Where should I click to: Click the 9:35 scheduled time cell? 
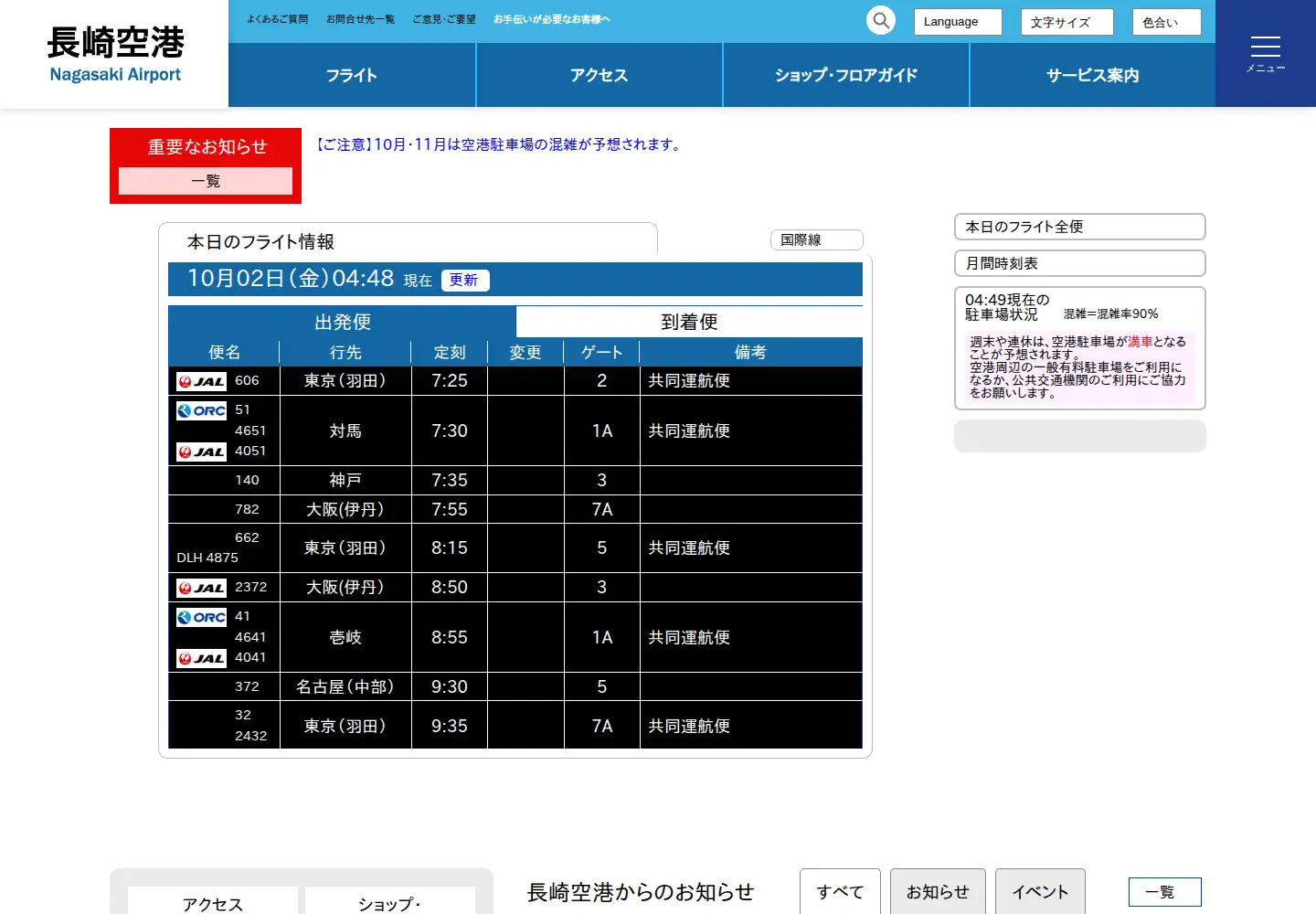[x=450, y=726]
